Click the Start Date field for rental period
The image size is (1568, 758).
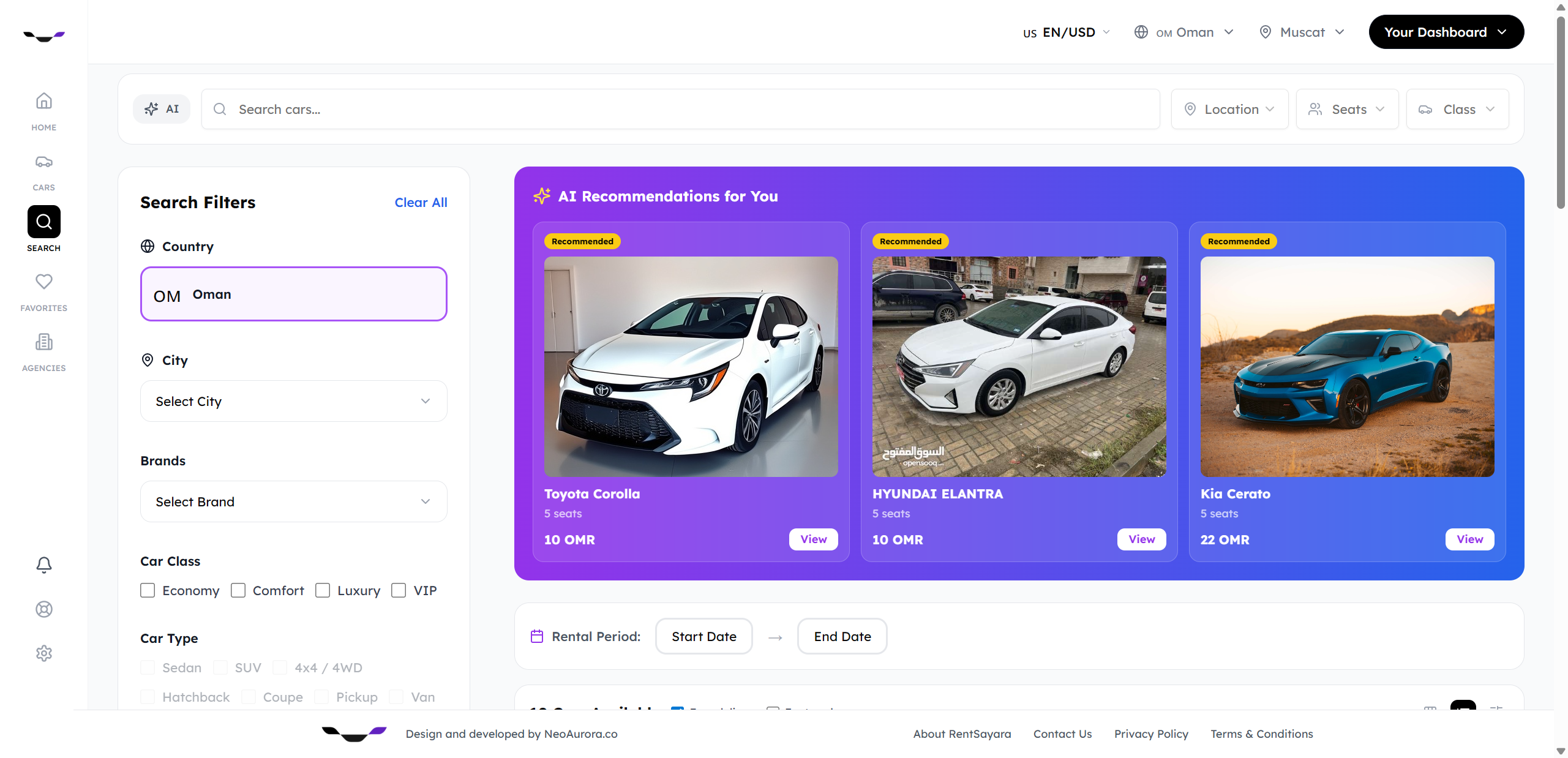pyautogui.click(x=703, y=636)
